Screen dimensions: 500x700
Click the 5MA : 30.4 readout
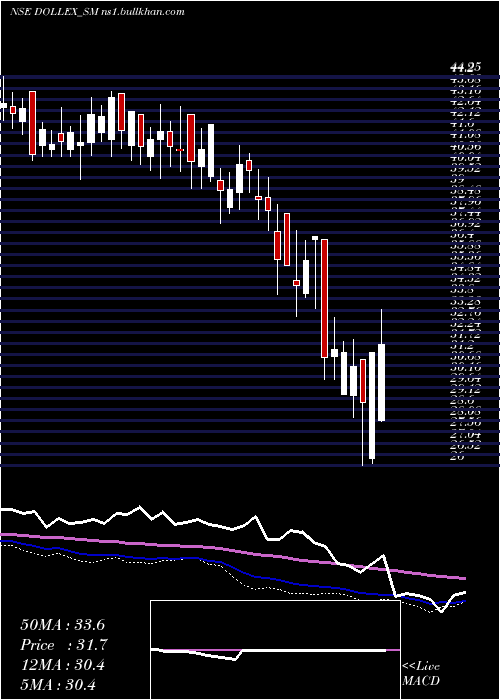[58, 685]
